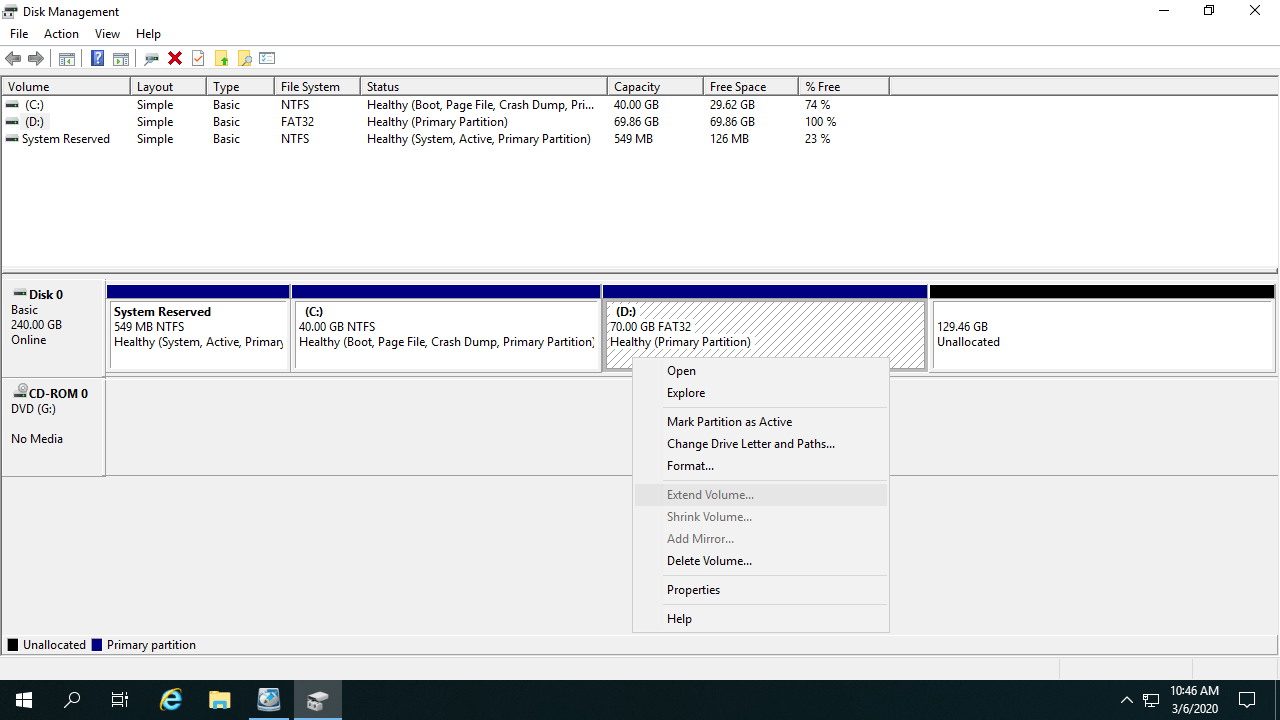This screenshot has width=1280, height=720.
Task: Select System Reserved row in volume list
Action: (66, 139)
